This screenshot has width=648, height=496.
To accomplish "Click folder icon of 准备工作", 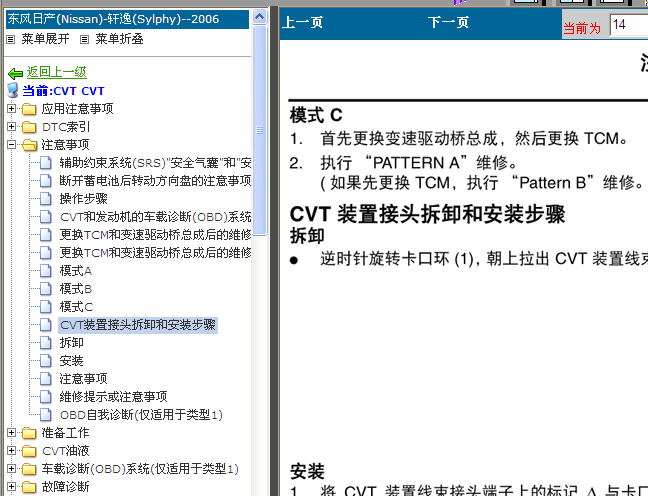I will [29, 433].
